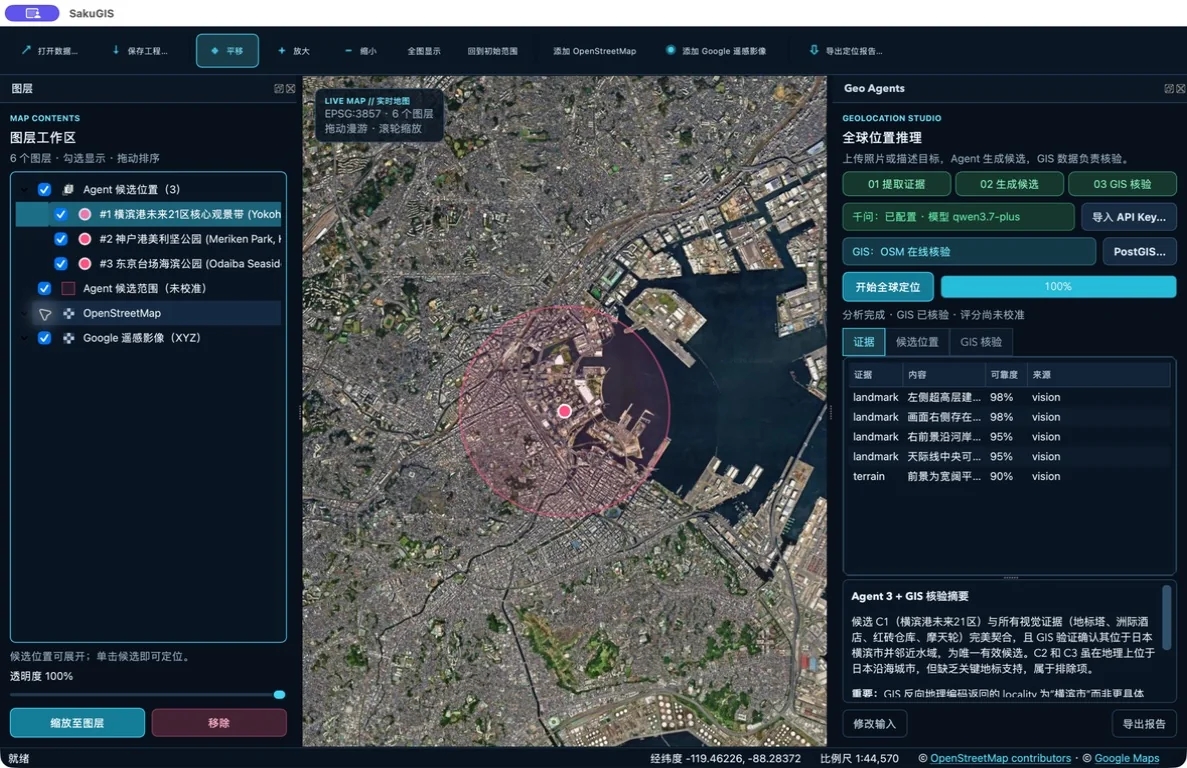The image size is (1187, 768).
Task: Click the export location report icon
Action: pyautogui.click(x=814, y=50)
